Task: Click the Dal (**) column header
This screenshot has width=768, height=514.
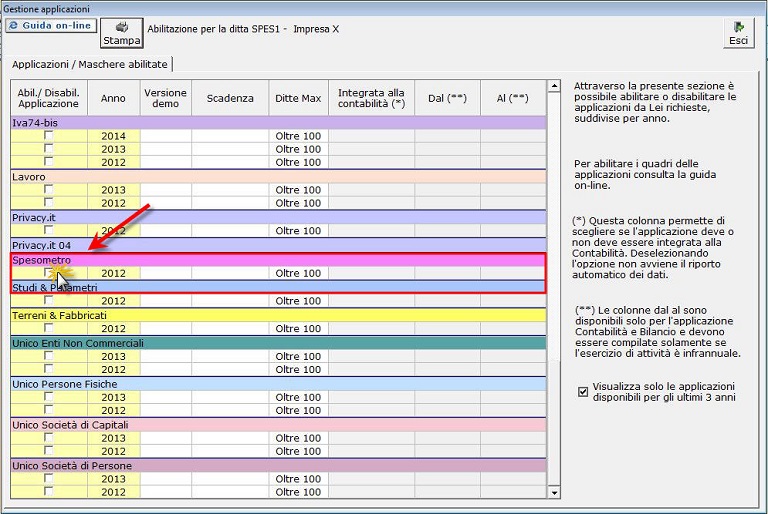Action: pyautogui.click(x=448, y=98)
